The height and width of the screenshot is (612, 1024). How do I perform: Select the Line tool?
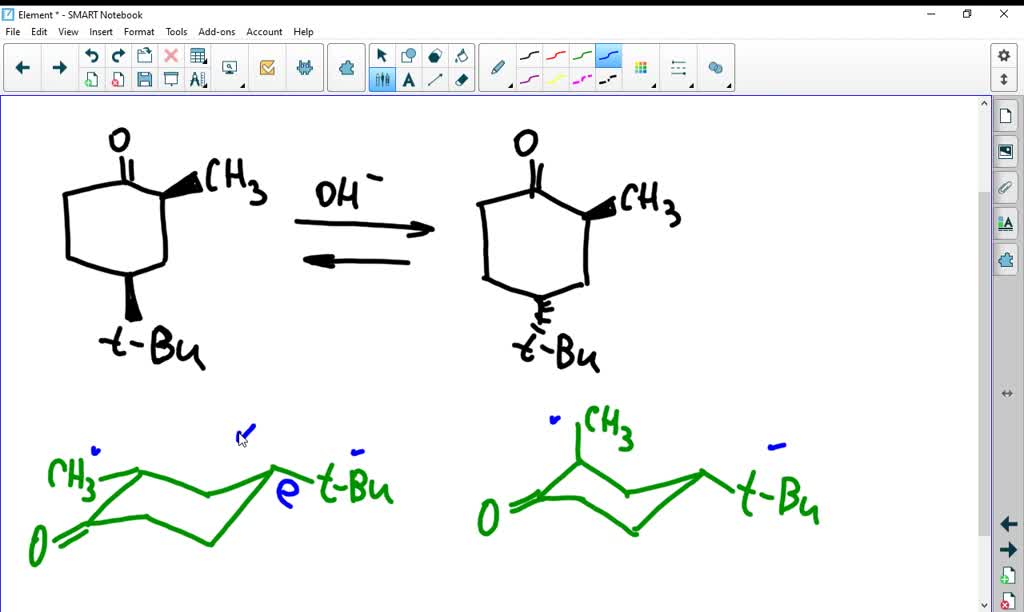[434, 80]
